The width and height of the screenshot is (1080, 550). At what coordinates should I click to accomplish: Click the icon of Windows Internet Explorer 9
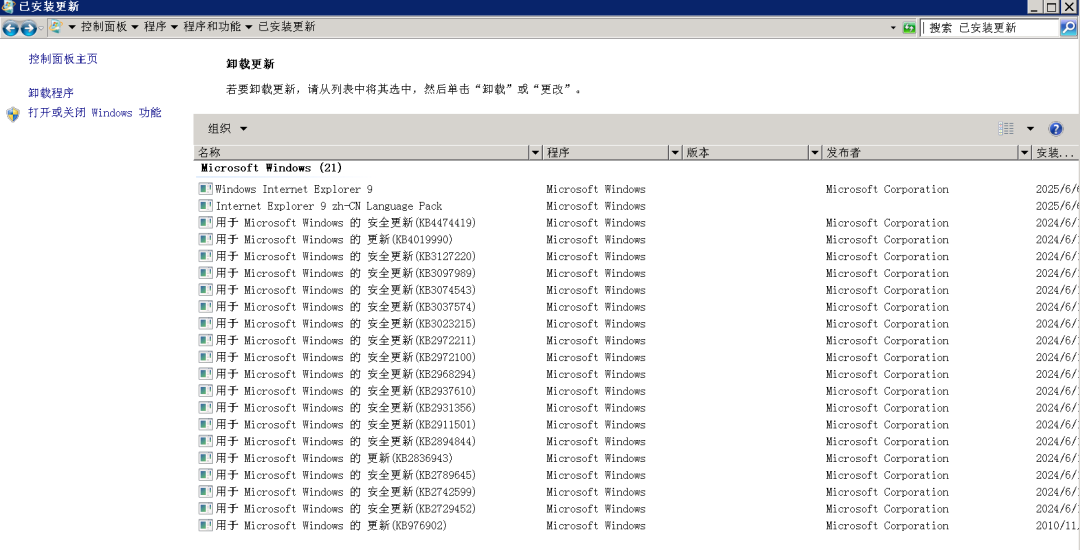(x=205, y=189)
